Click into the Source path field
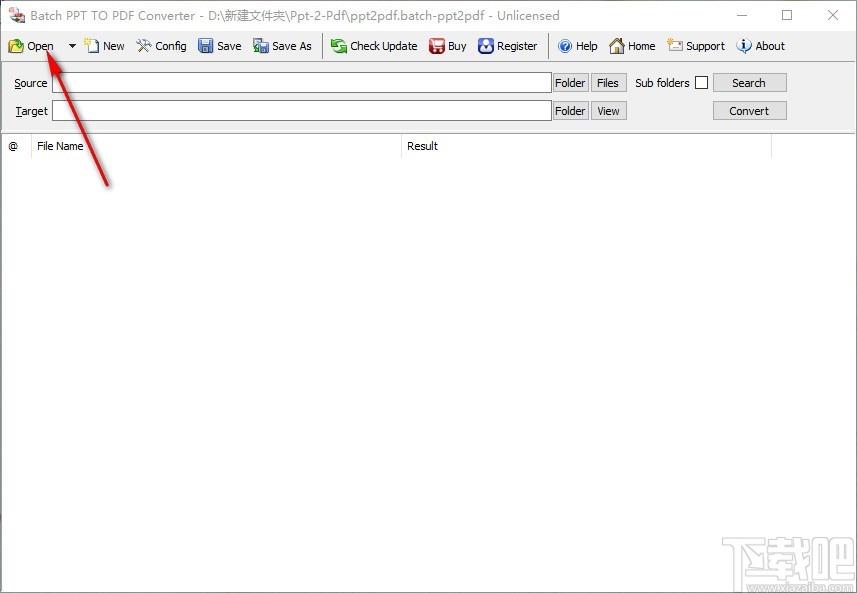The width and height of the screenshot is (857, 593). (302, 83)
